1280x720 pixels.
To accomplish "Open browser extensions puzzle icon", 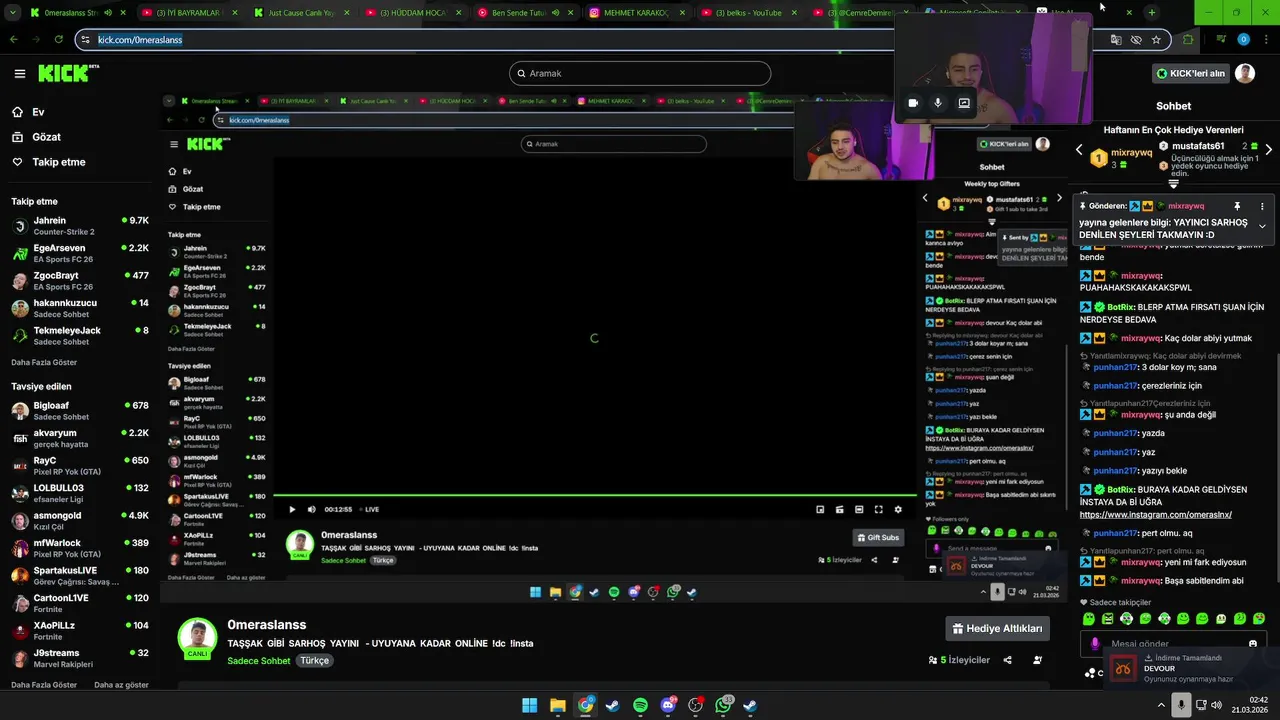I will pos(1188,40).
